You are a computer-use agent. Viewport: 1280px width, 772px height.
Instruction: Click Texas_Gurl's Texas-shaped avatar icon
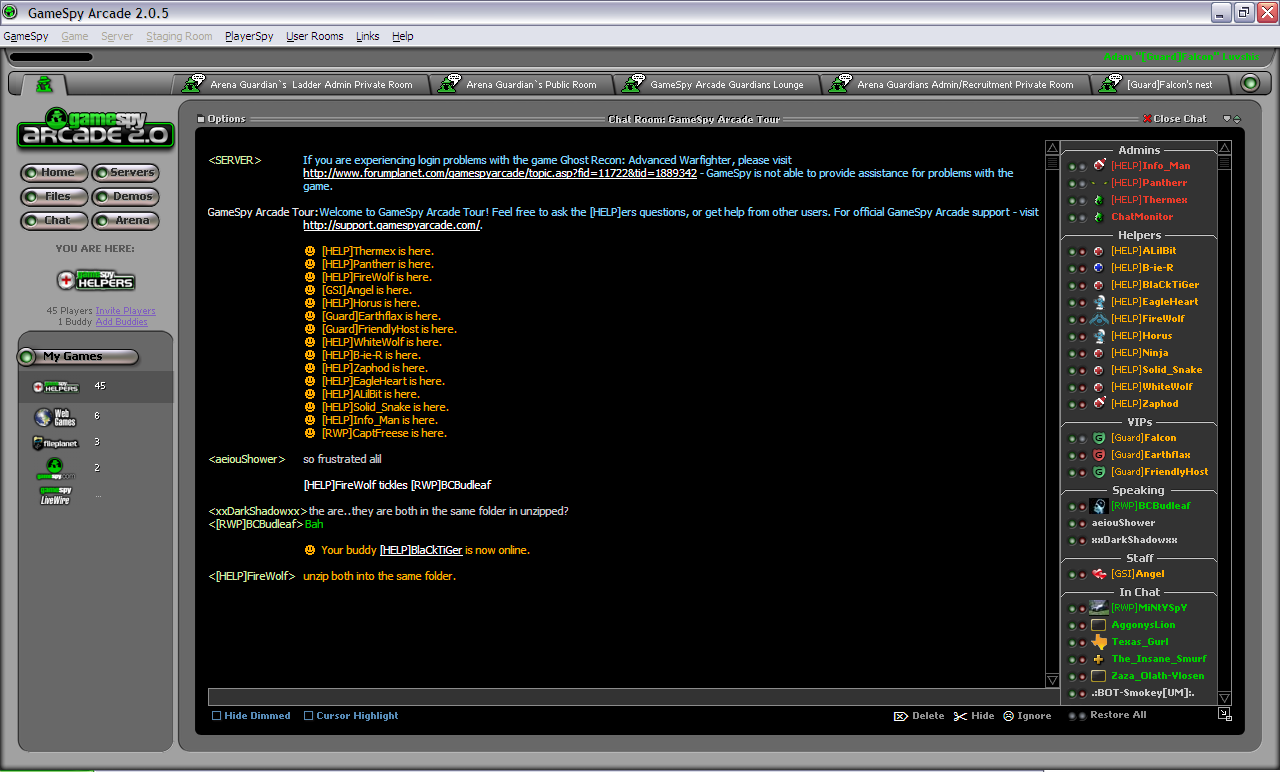[1099, 642]
